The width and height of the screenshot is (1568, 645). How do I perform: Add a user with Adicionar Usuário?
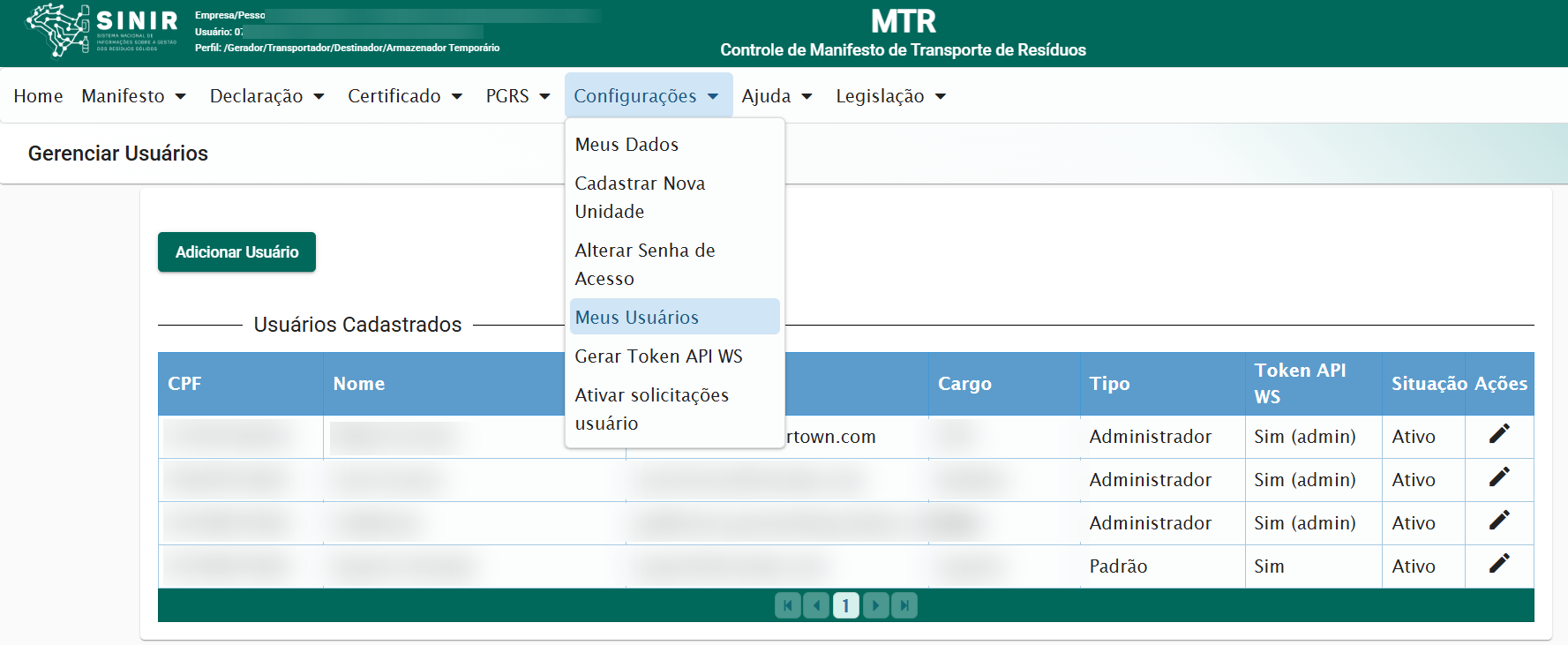[x=236, y=252]
